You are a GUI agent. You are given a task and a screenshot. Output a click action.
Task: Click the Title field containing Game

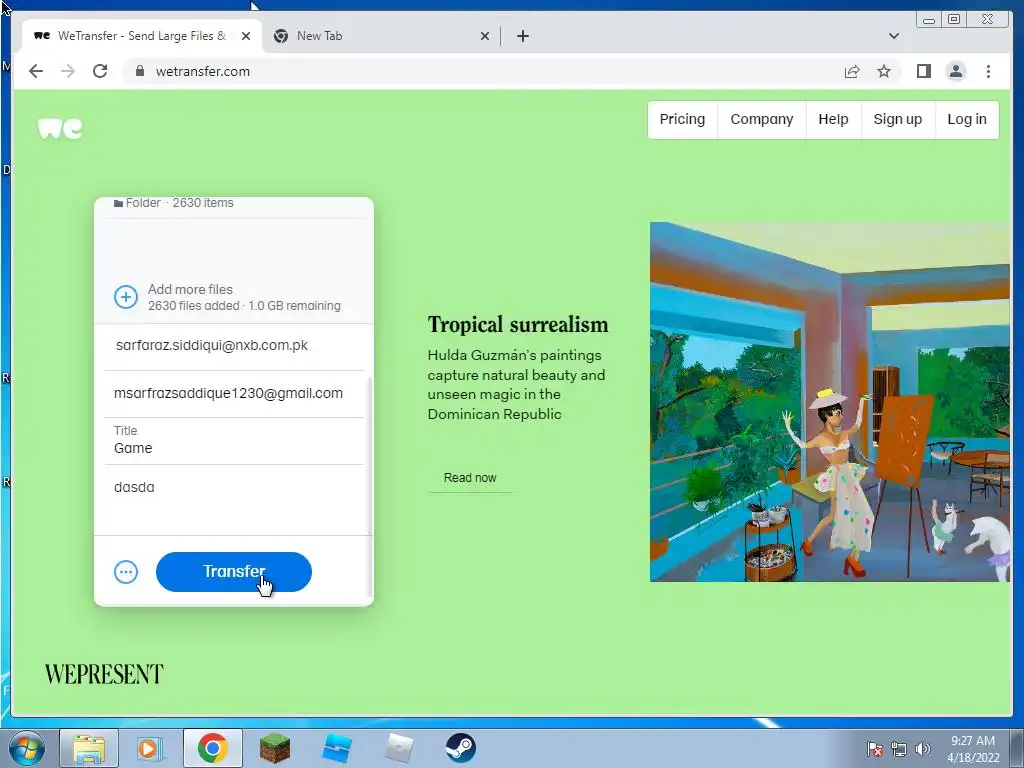[x=234, y=441]
